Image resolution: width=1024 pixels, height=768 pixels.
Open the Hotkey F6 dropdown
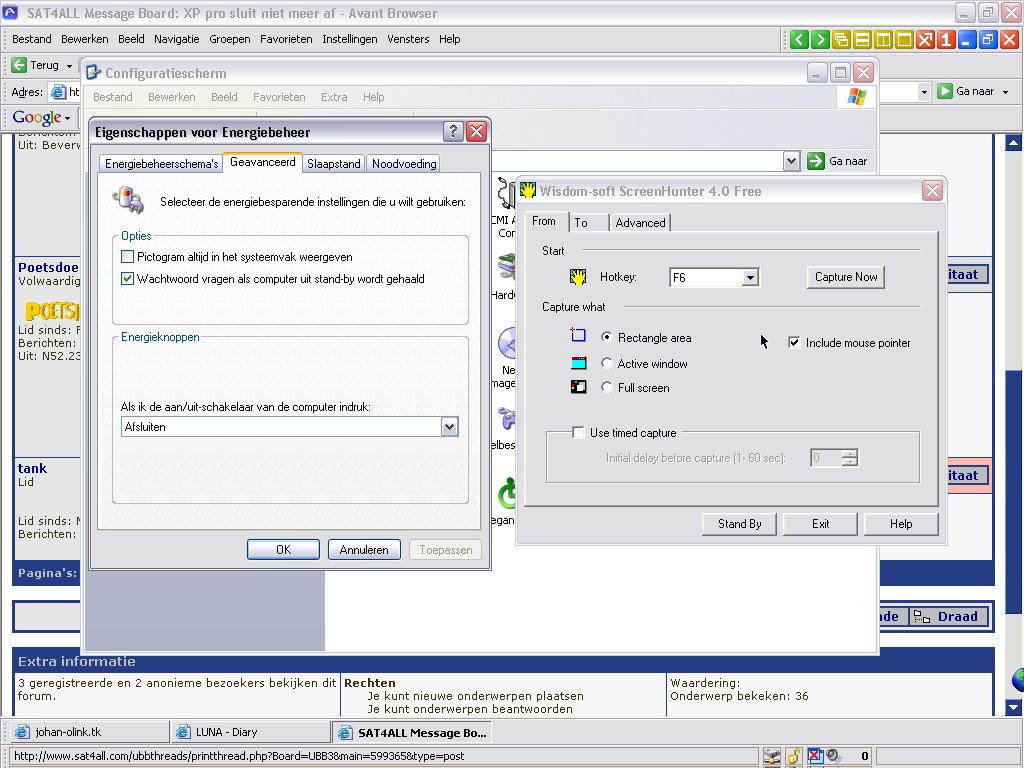click(x=750, y=278)
